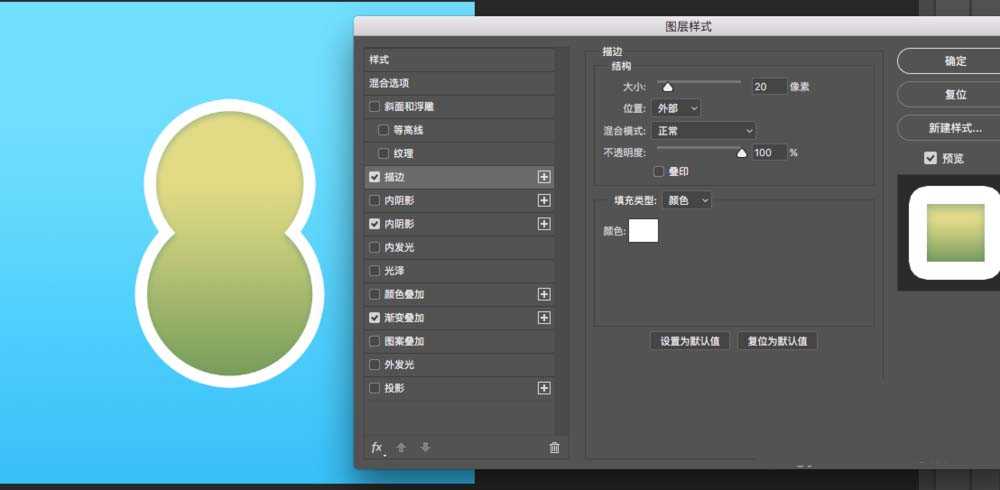1000x490 pixels.
Task: Click the plus icon next to 渐变叠加
Action: tap(544, 318)
